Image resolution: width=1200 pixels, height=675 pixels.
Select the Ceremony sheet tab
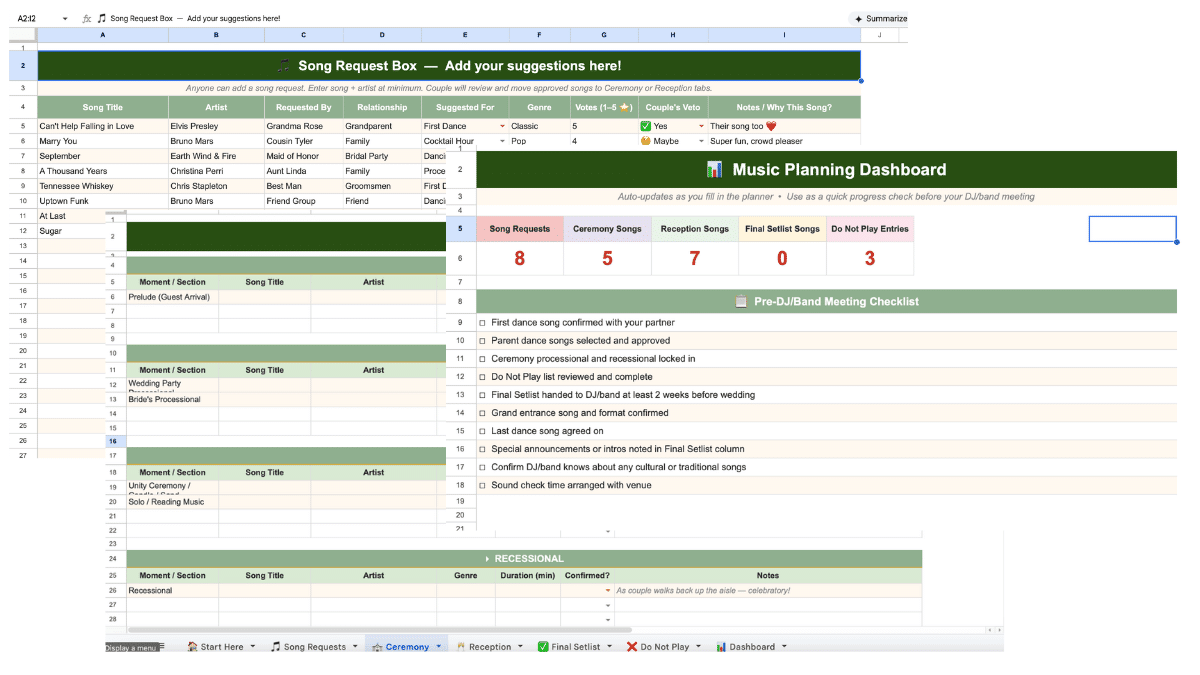coord(407,647)
